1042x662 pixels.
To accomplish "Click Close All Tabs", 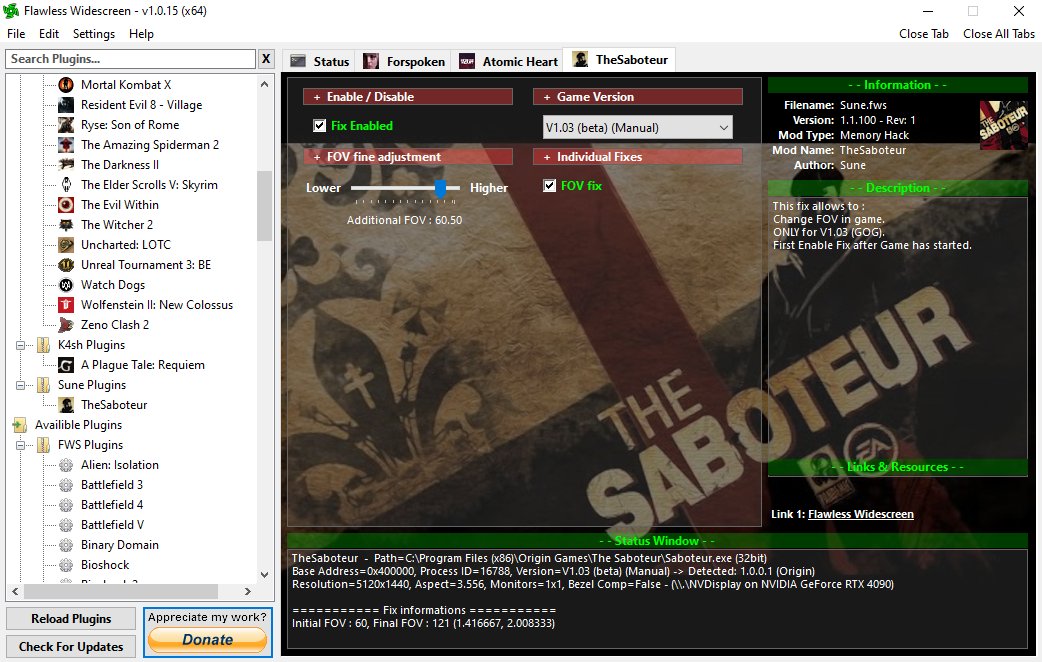I will (999, 34).
